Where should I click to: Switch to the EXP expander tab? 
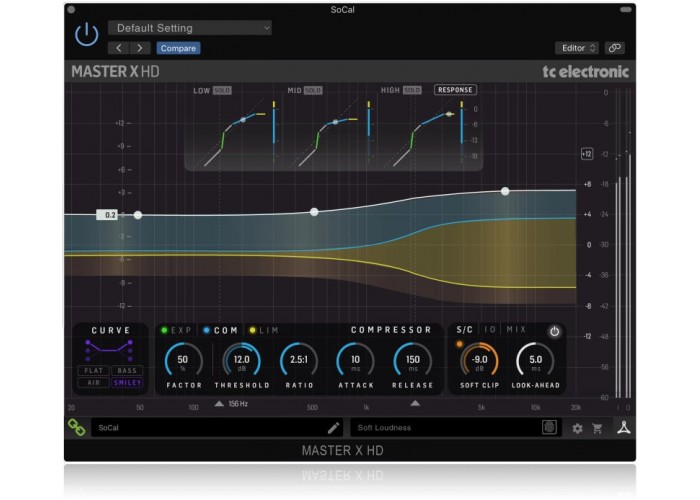(x=176, y=330)
